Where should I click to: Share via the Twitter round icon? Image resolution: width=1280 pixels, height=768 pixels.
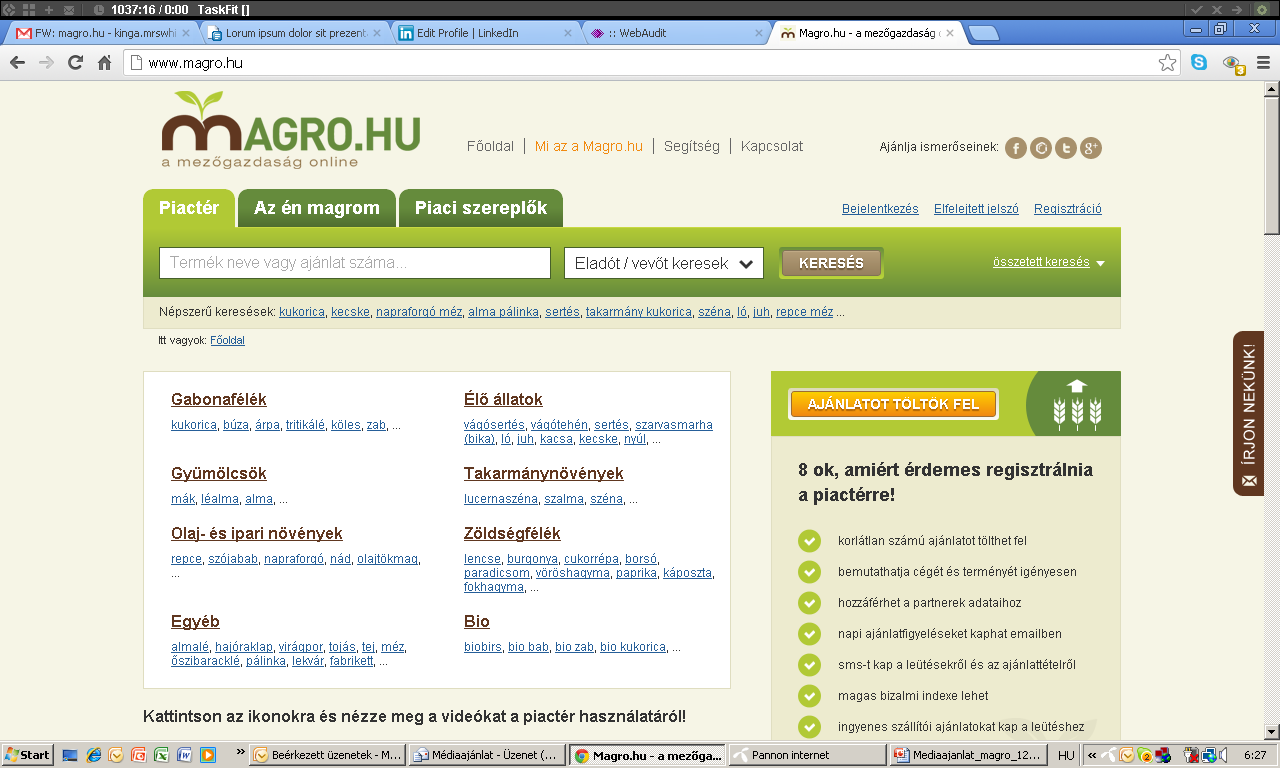(1066, 148)
